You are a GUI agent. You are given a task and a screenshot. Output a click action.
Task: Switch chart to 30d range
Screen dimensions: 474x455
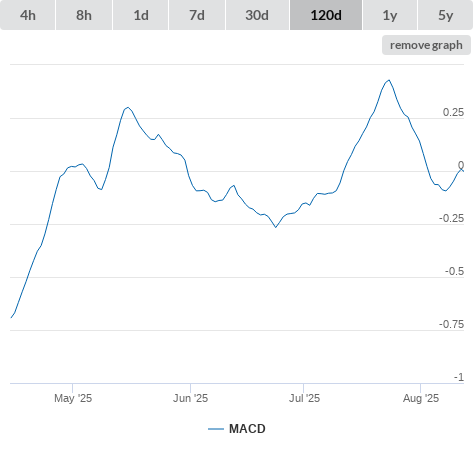tap(257, 15)
